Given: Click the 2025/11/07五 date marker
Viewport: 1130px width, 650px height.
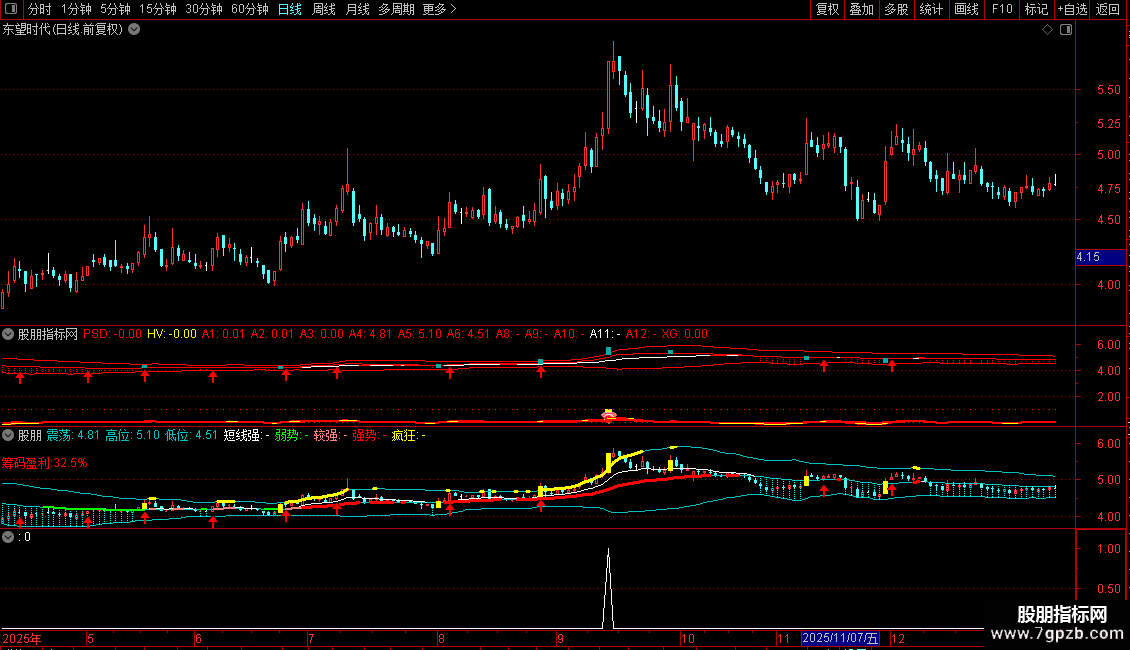Looking at the screenshot, I should pos(840,638).
